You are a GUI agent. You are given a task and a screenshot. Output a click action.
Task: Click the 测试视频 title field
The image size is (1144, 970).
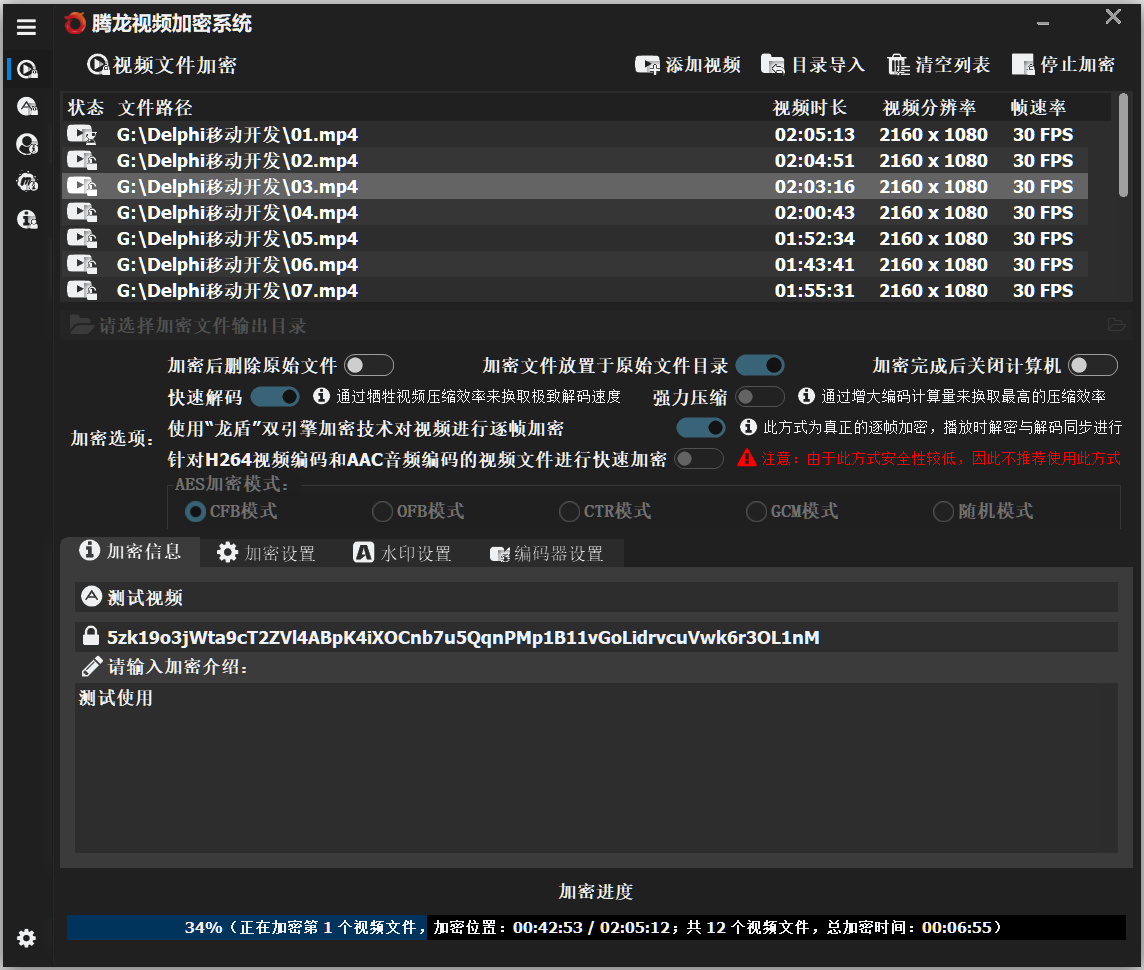pyautogui.click(x=596, y=597)
